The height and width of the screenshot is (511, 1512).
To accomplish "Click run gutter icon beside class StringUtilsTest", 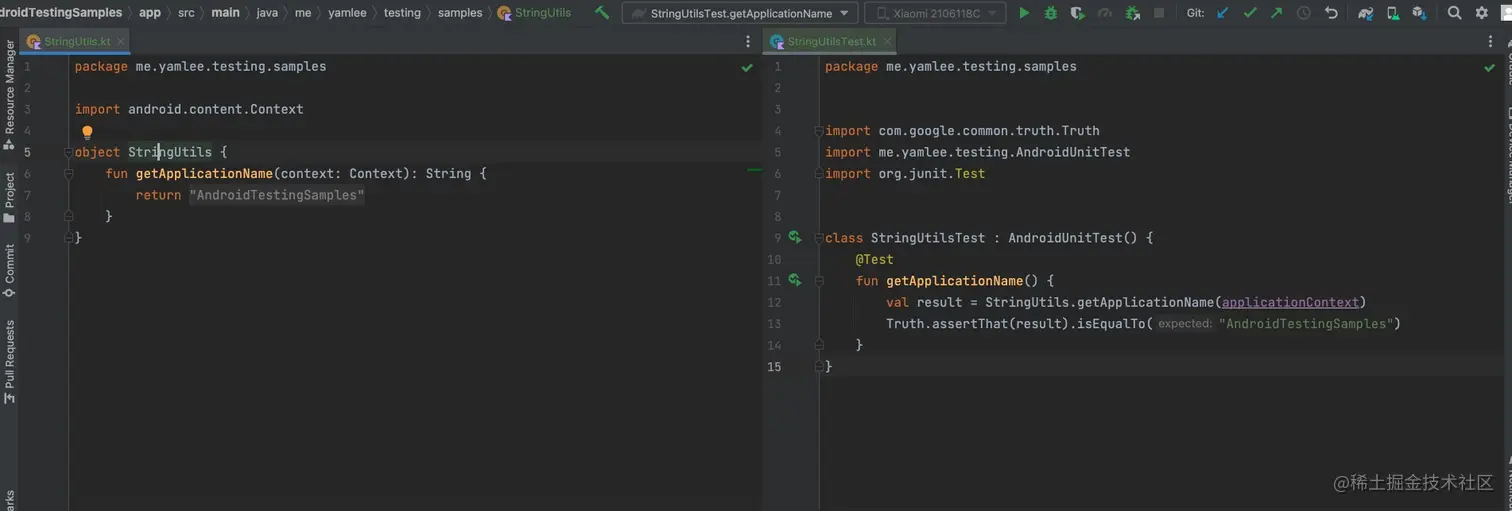I will click(x=795, y=238).
